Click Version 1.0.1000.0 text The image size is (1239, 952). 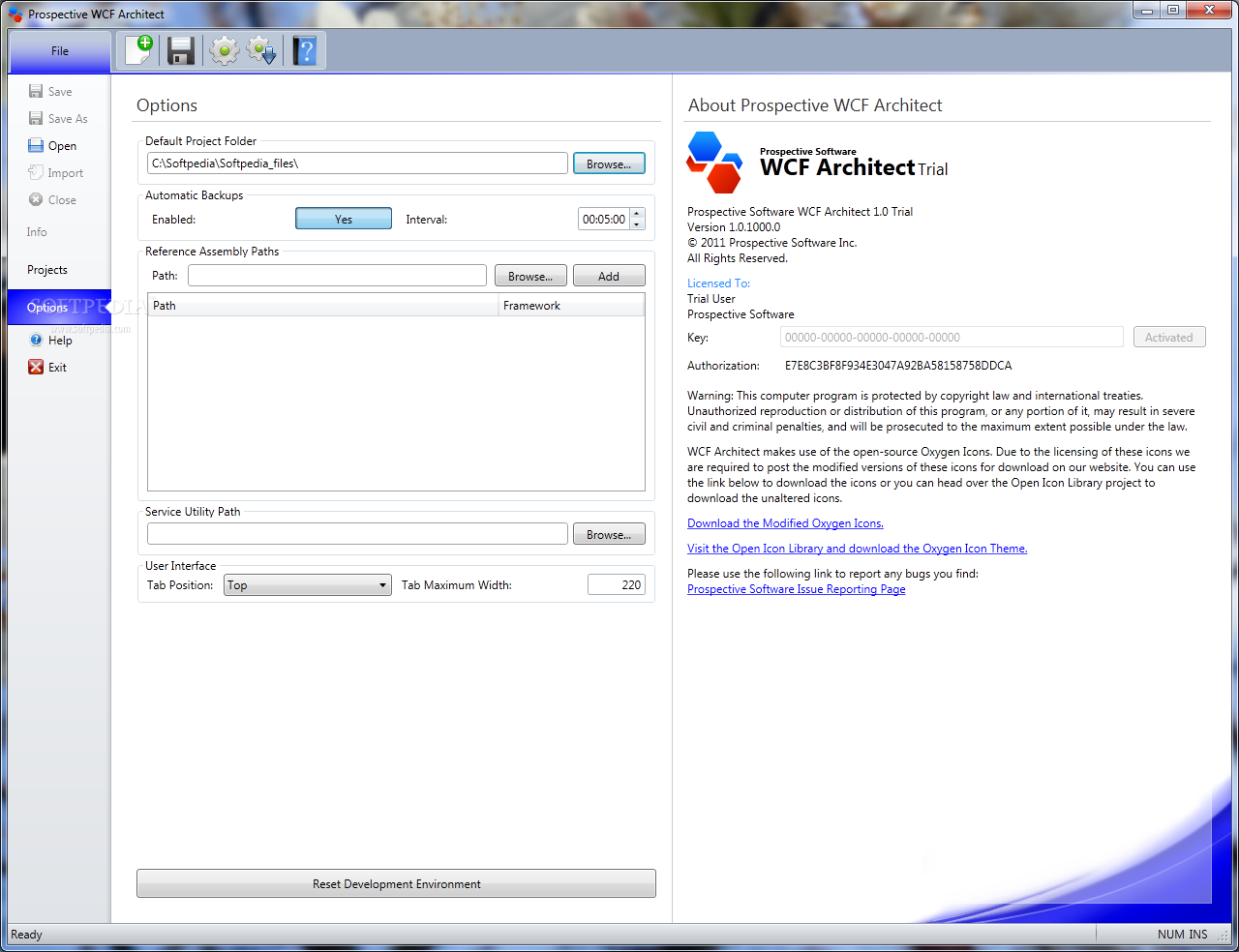coord(734,227)
